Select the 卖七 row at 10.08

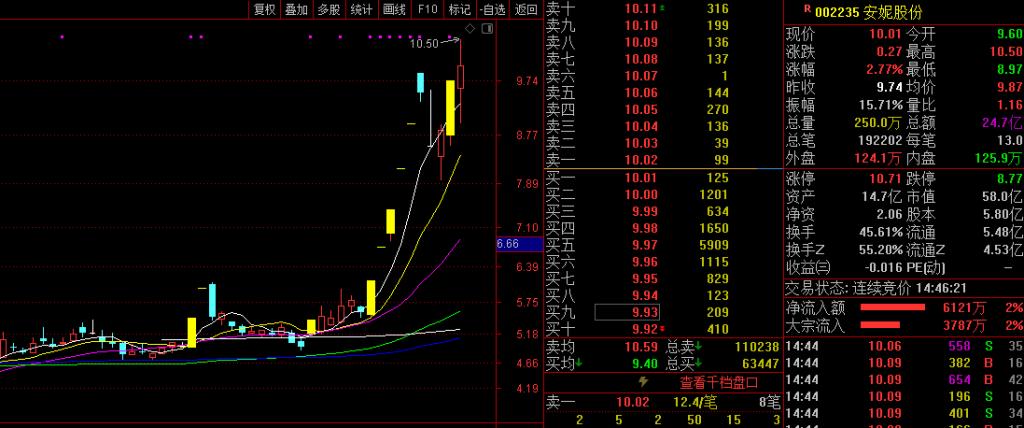[x=663, y=59]
